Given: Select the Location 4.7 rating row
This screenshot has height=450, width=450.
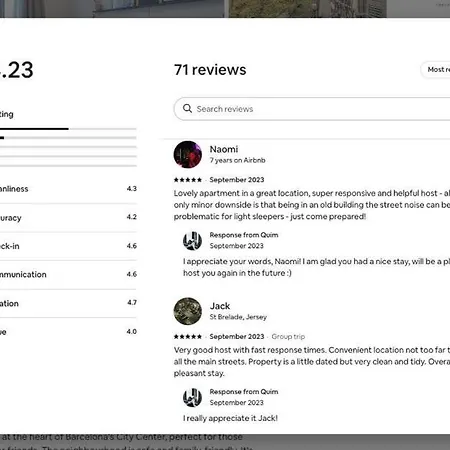Looking at the screenshot, I should click(68, 303).
